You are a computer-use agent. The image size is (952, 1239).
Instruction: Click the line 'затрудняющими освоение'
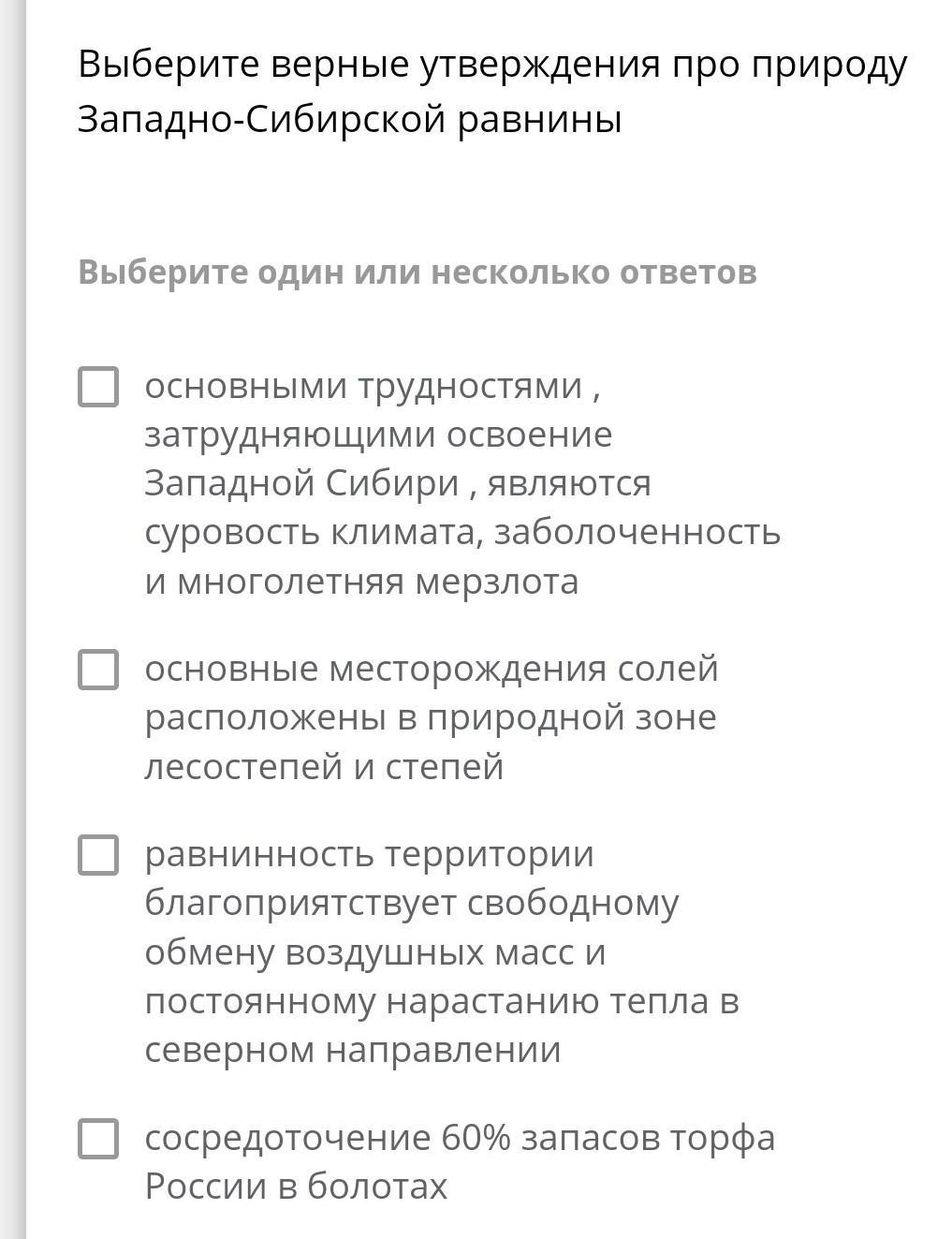tap(378, 435)
